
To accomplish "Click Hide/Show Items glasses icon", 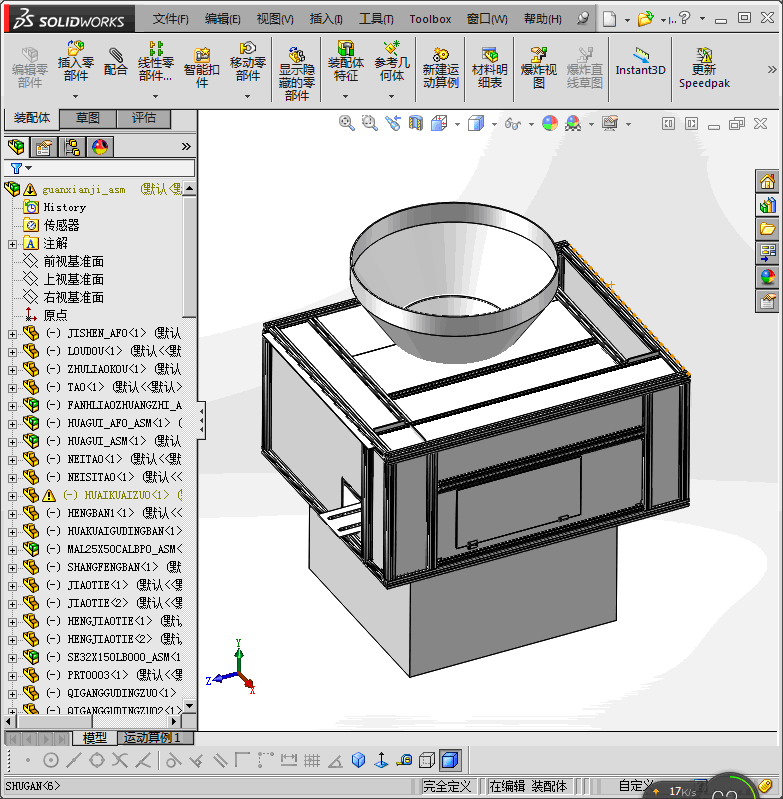I will 513,123.
